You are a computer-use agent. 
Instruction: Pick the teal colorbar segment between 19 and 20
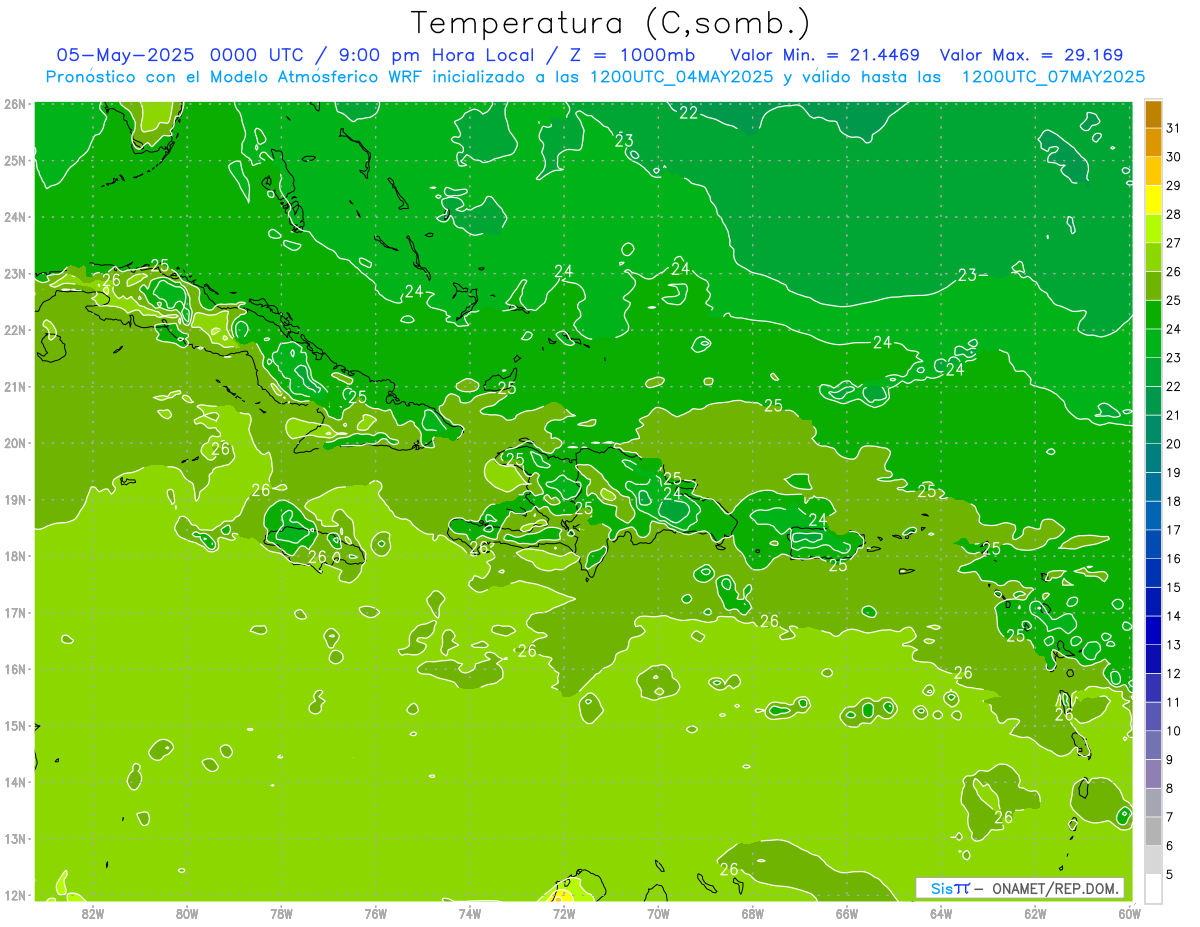(1153, 458)
